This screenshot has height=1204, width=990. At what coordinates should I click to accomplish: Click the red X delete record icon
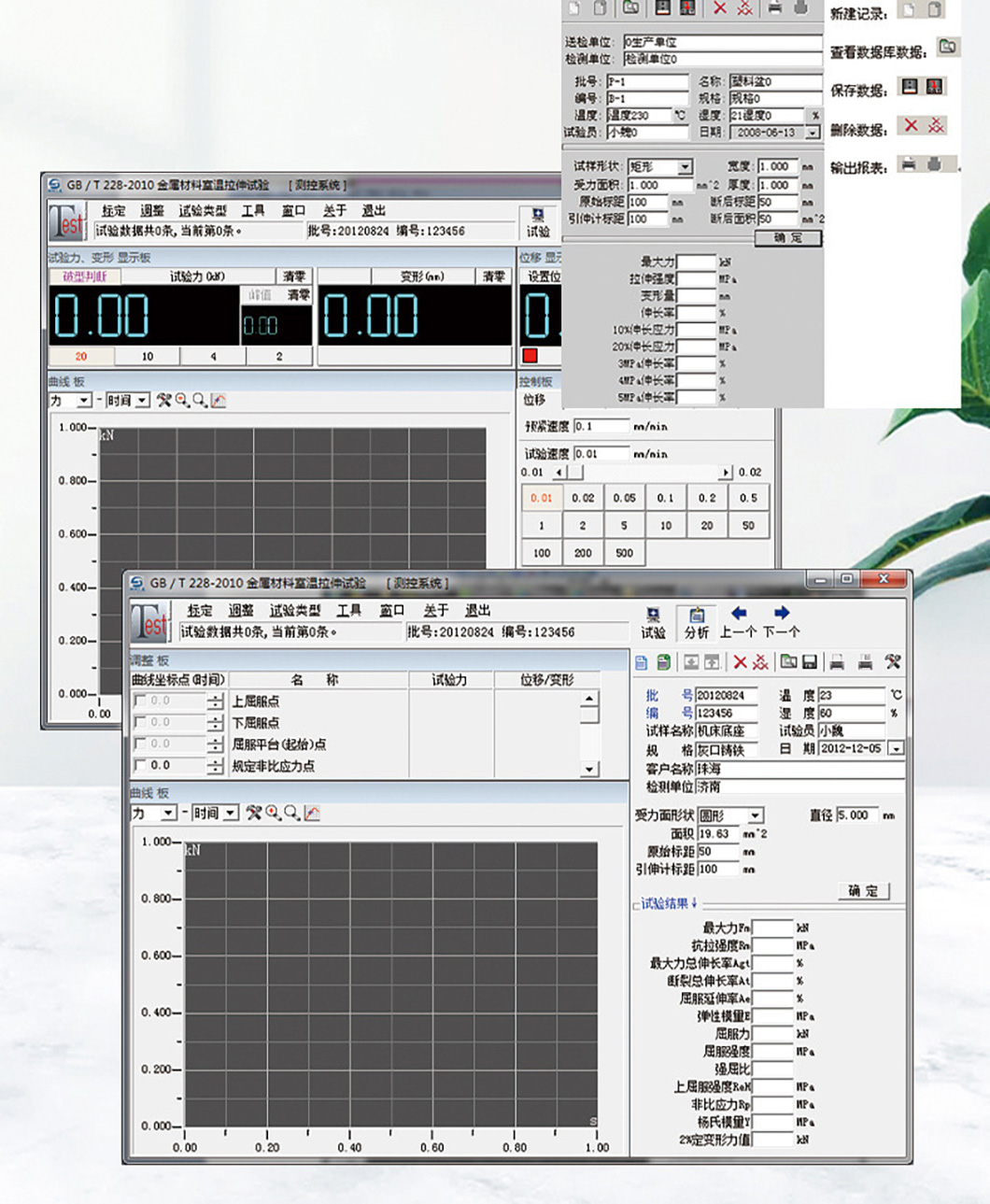[x=740, y=662]
